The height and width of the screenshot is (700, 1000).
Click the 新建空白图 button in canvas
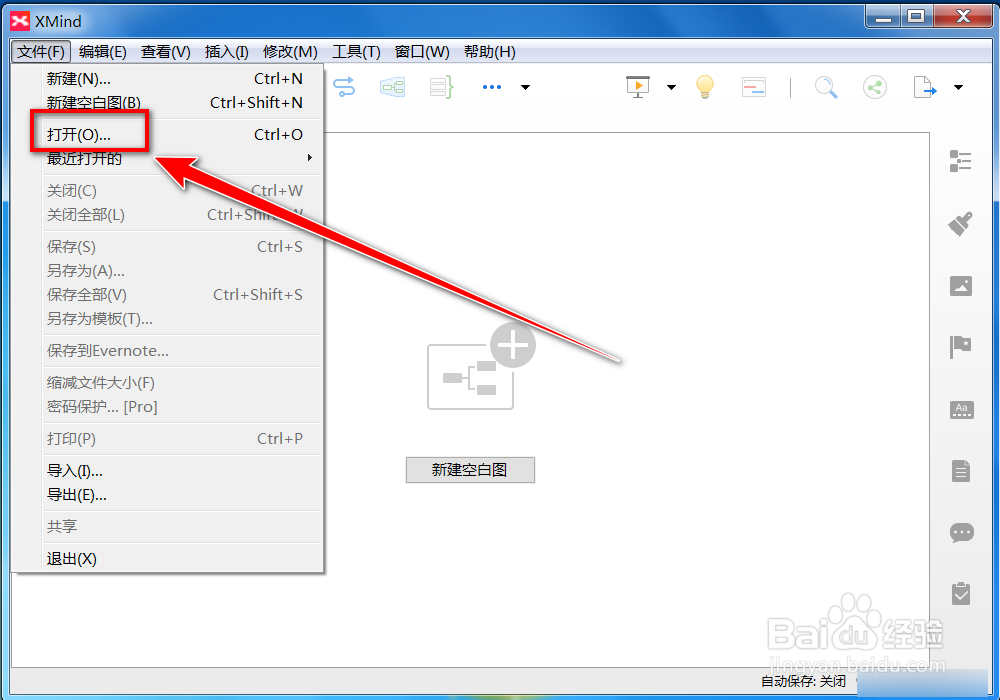pyautogui.click(x=470, y=470)
